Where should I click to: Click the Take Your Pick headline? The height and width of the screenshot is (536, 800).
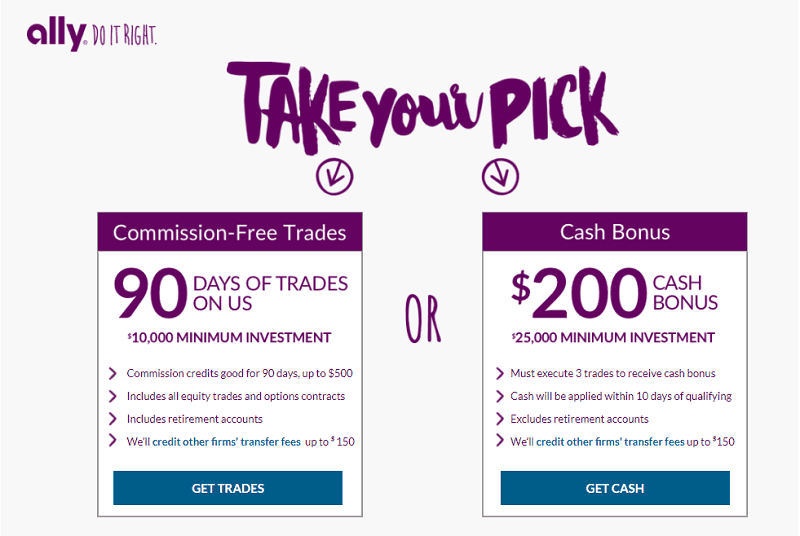tap(422, 107)
